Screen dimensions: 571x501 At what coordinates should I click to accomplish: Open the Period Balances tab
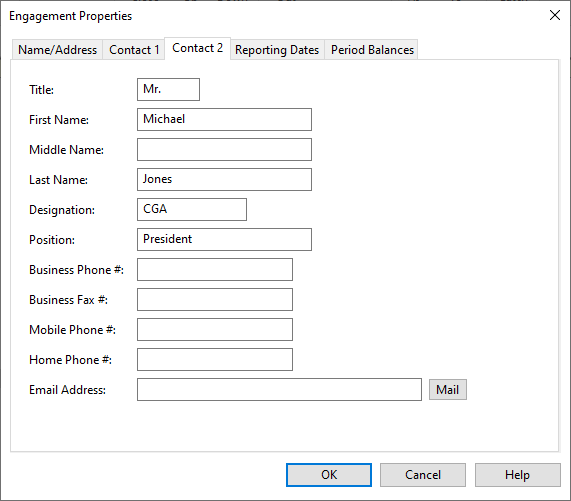[x=372, y=50]
